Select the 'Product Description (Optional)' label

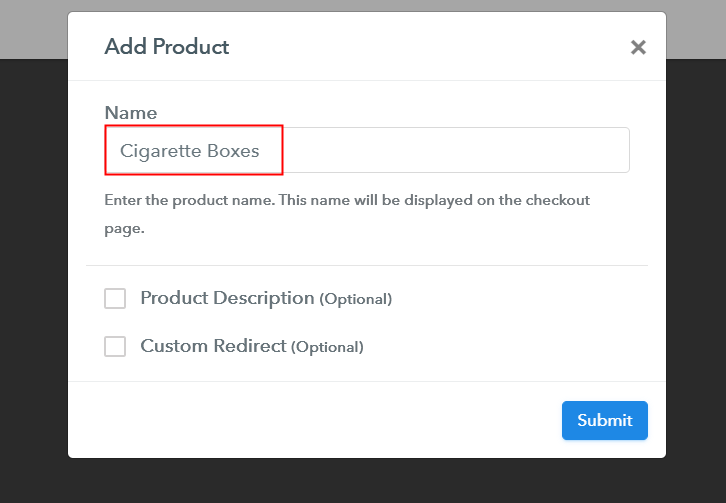(x=266, y=298)
